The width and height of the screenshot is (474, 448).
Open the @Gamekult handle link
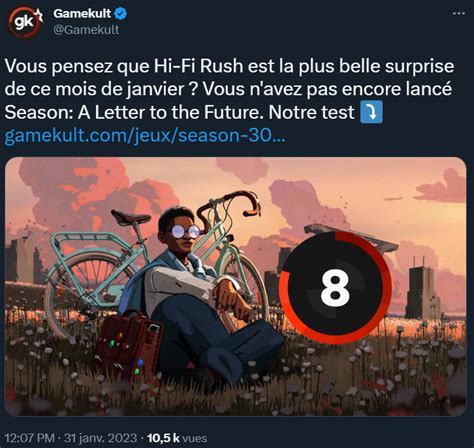pos(86,30)
